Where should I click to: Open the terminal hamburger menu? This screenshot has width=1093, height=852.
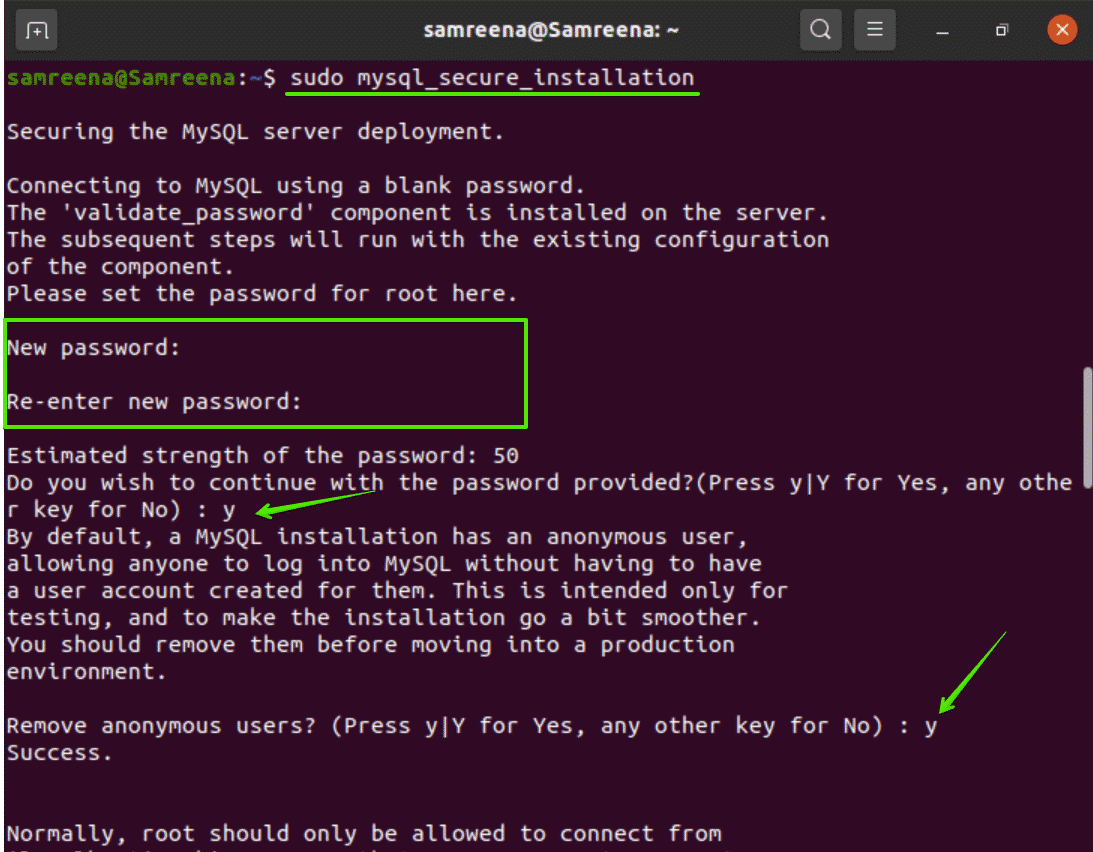click(874, 30)
